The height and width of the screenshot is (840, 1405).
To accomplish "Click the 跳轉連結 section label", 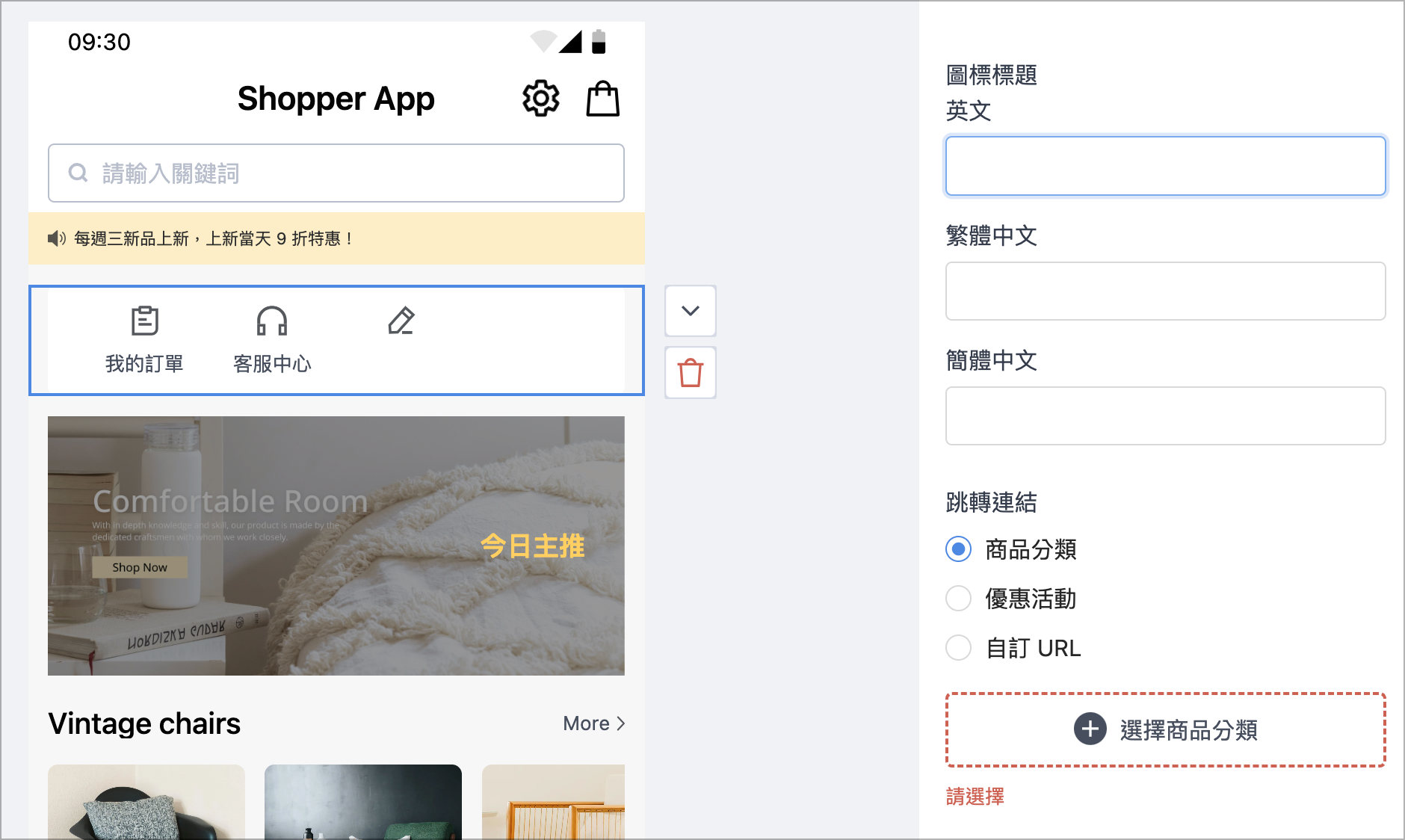I will (992, 502).
